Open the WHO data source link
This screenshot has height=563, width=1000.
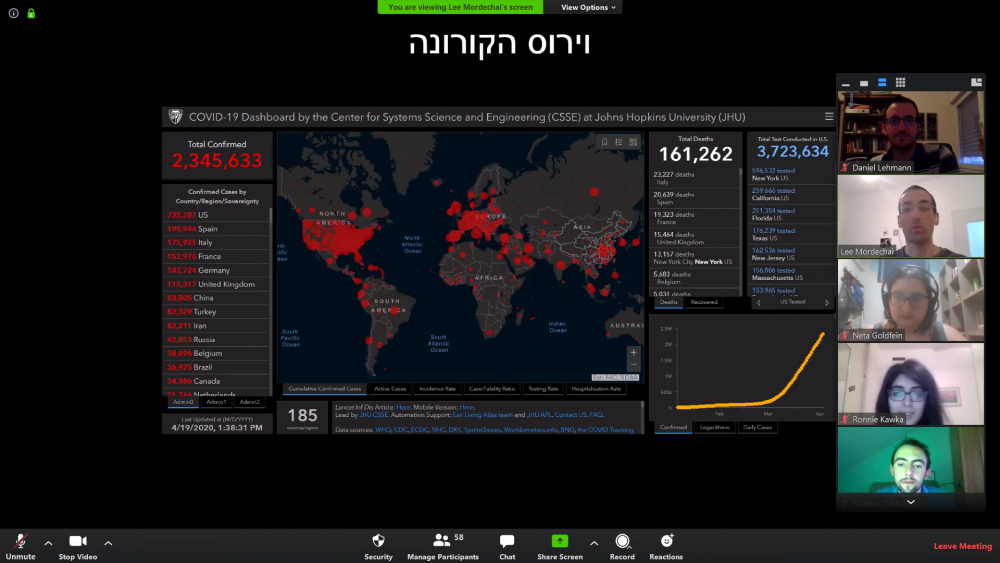click(383, 430)
